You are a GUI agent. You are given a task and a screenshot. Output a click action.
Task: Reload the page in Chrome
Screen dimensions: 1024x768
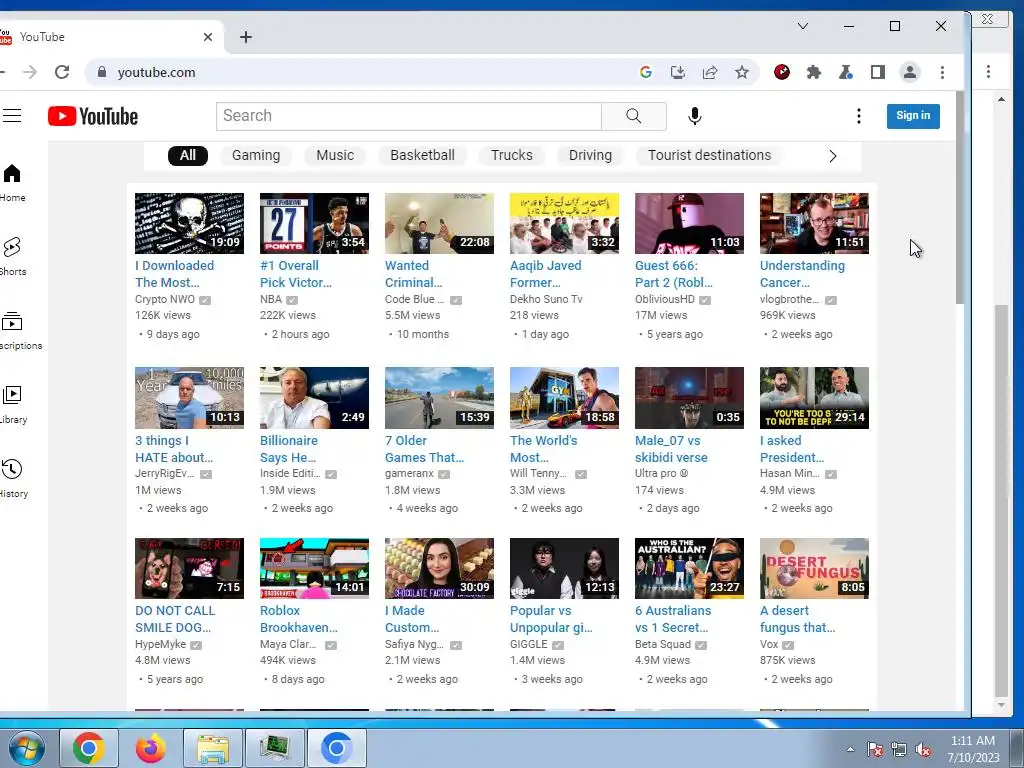pyautogui.click(x=62, y=72)
